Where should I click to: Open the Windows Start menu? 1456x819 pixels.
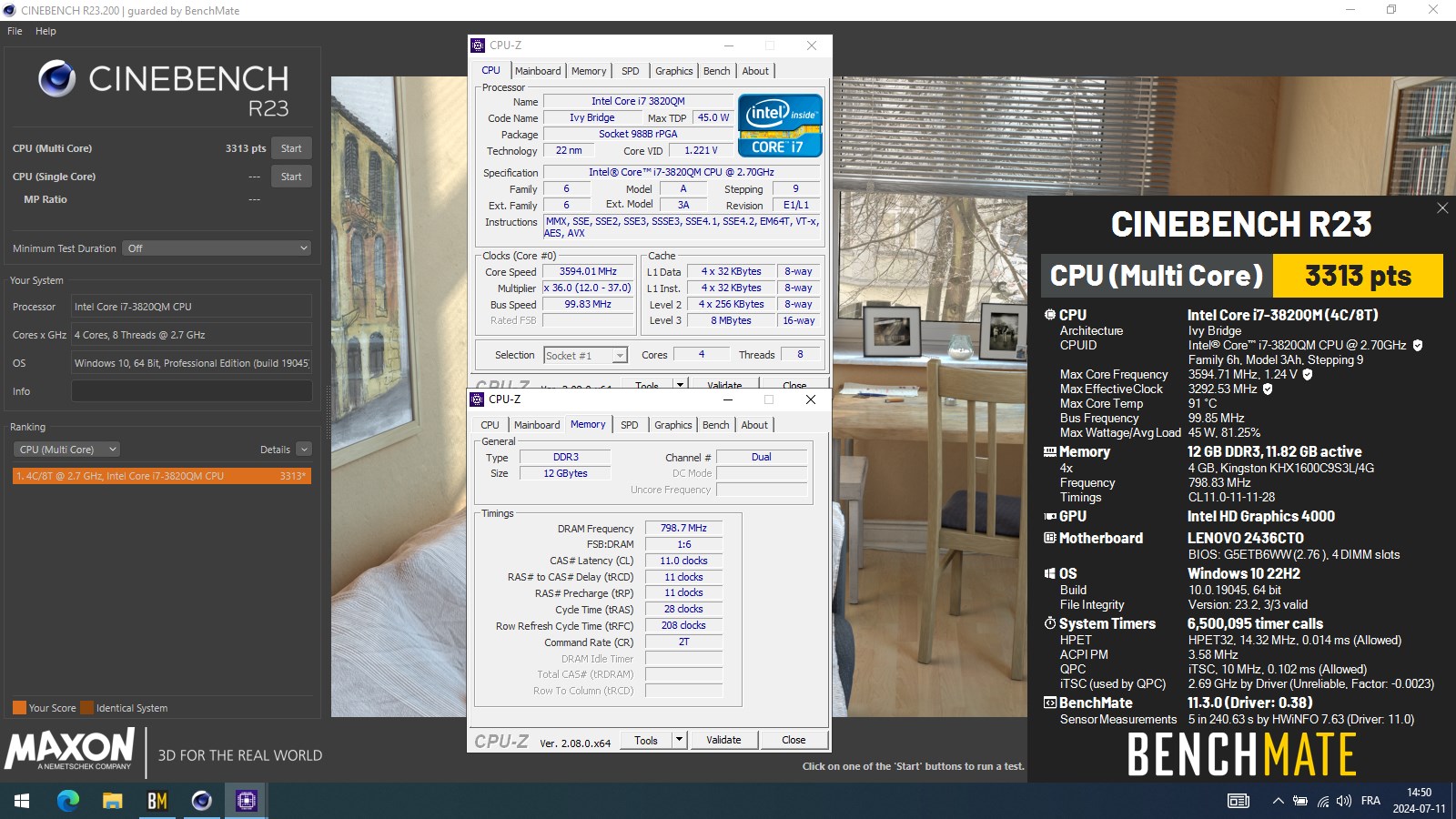[22, 801]
